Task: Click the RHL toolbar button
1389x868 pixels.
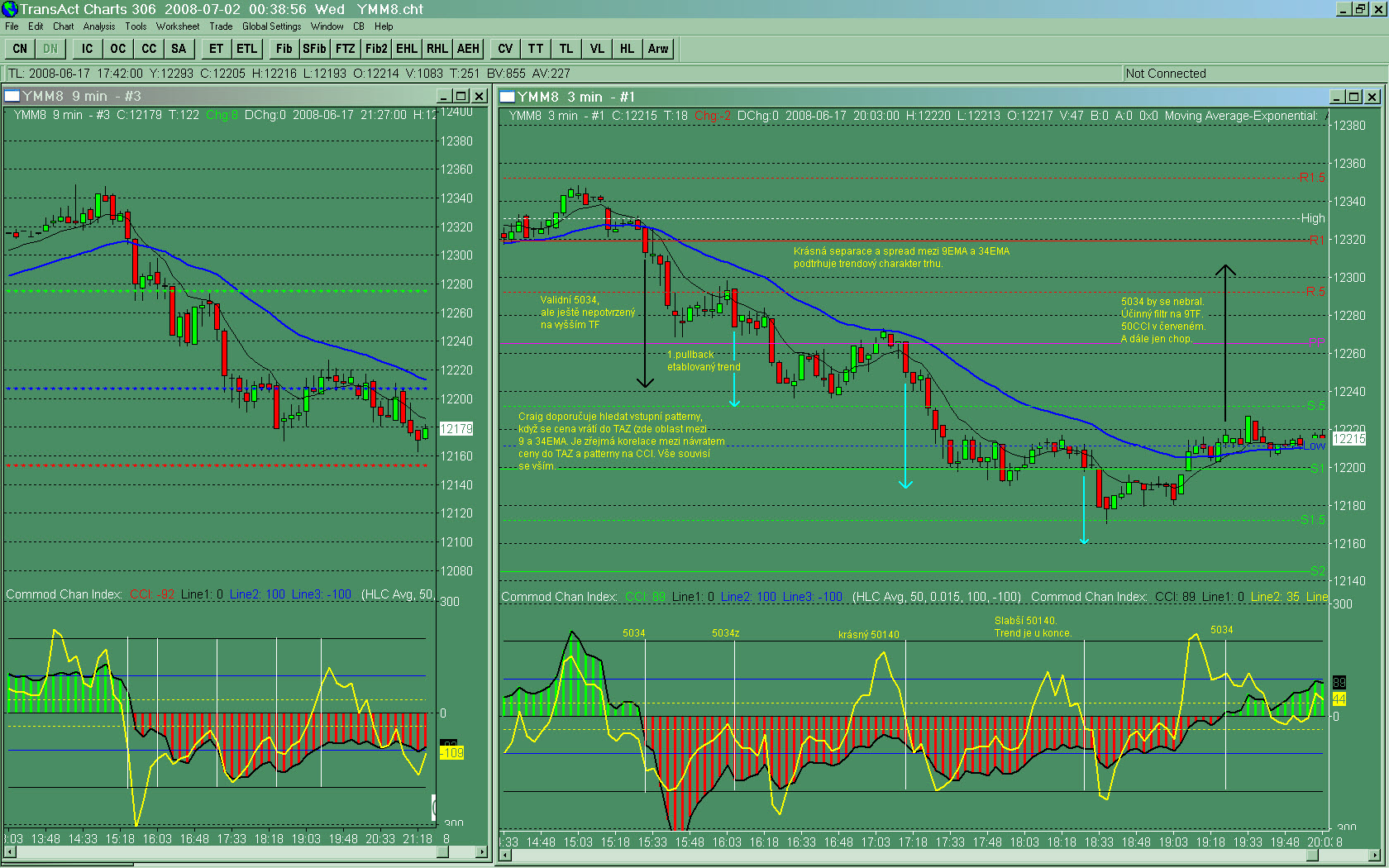Action: tap(437, 49)
